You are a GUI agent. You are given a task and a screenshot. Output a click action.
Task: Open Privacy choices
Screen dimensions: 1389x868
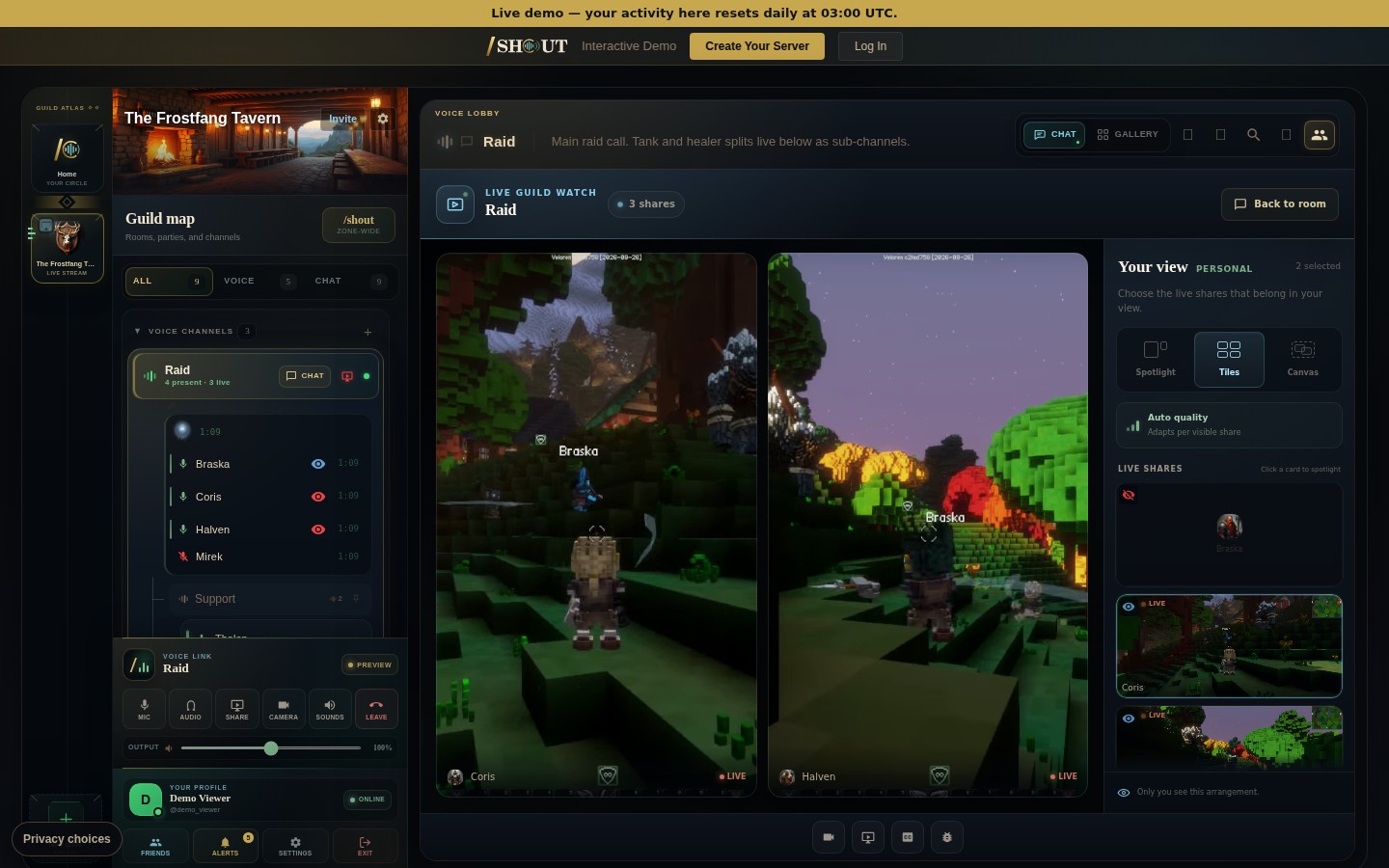[67, 839]
